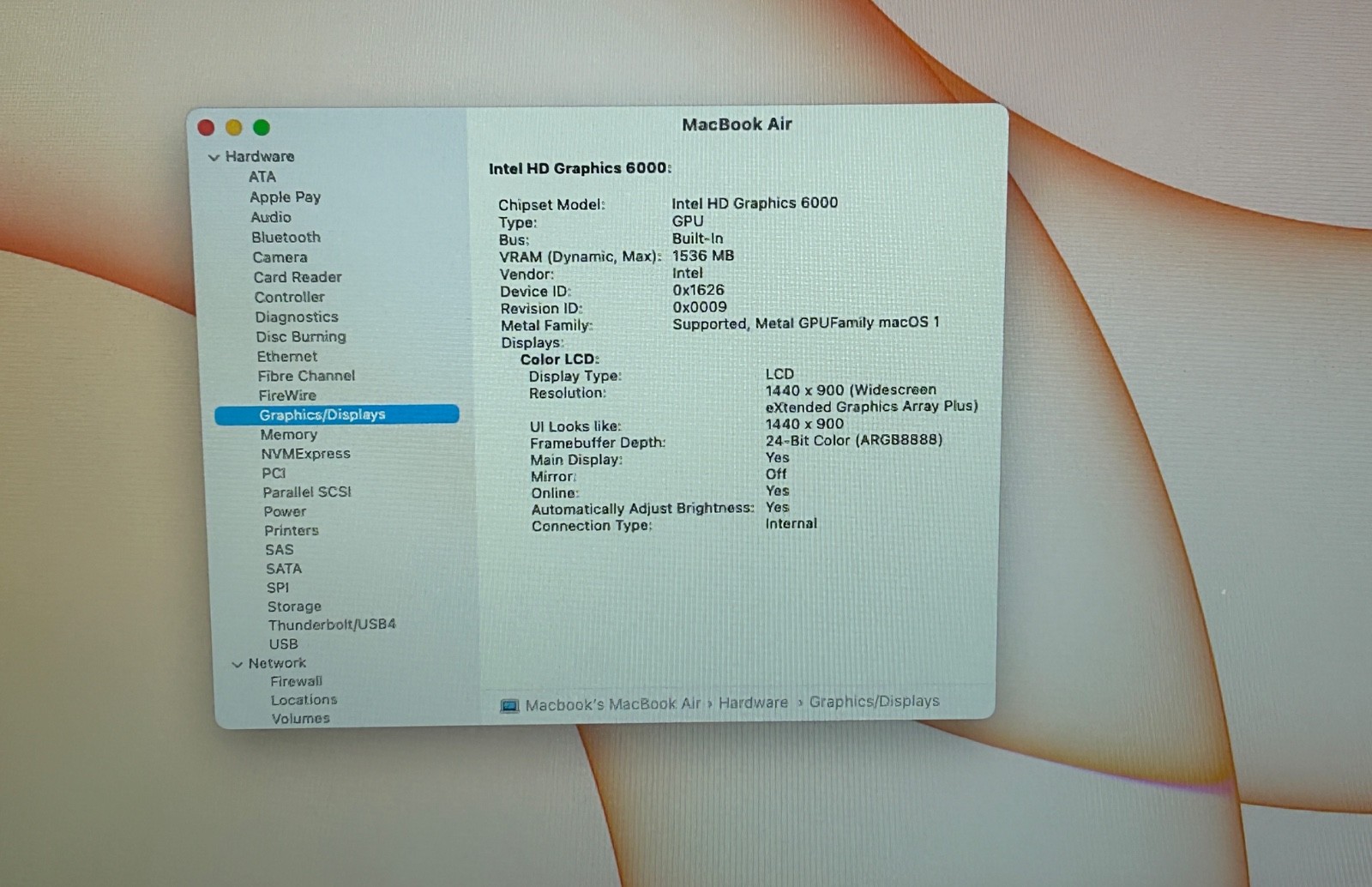Select Locations under Network
The height and width of the screenshot is (887, 1372).
[x=304, y=700]
